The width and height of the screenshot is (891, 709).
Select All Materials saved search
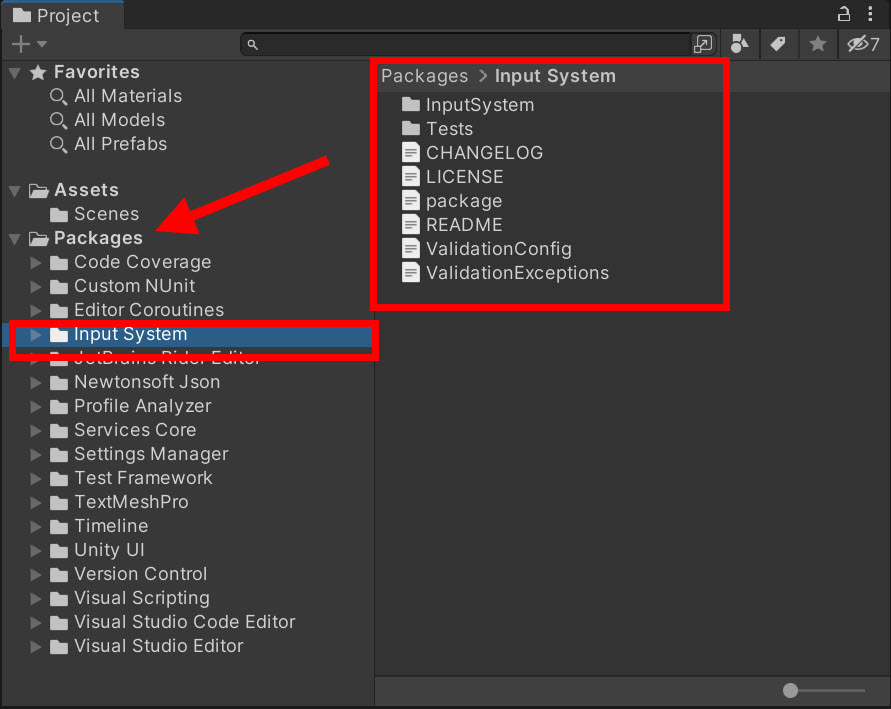tap(128, 96)
